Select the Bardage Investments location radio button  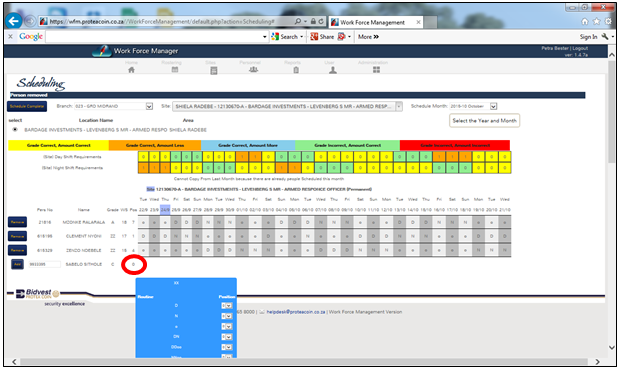(x=15, y=129)
